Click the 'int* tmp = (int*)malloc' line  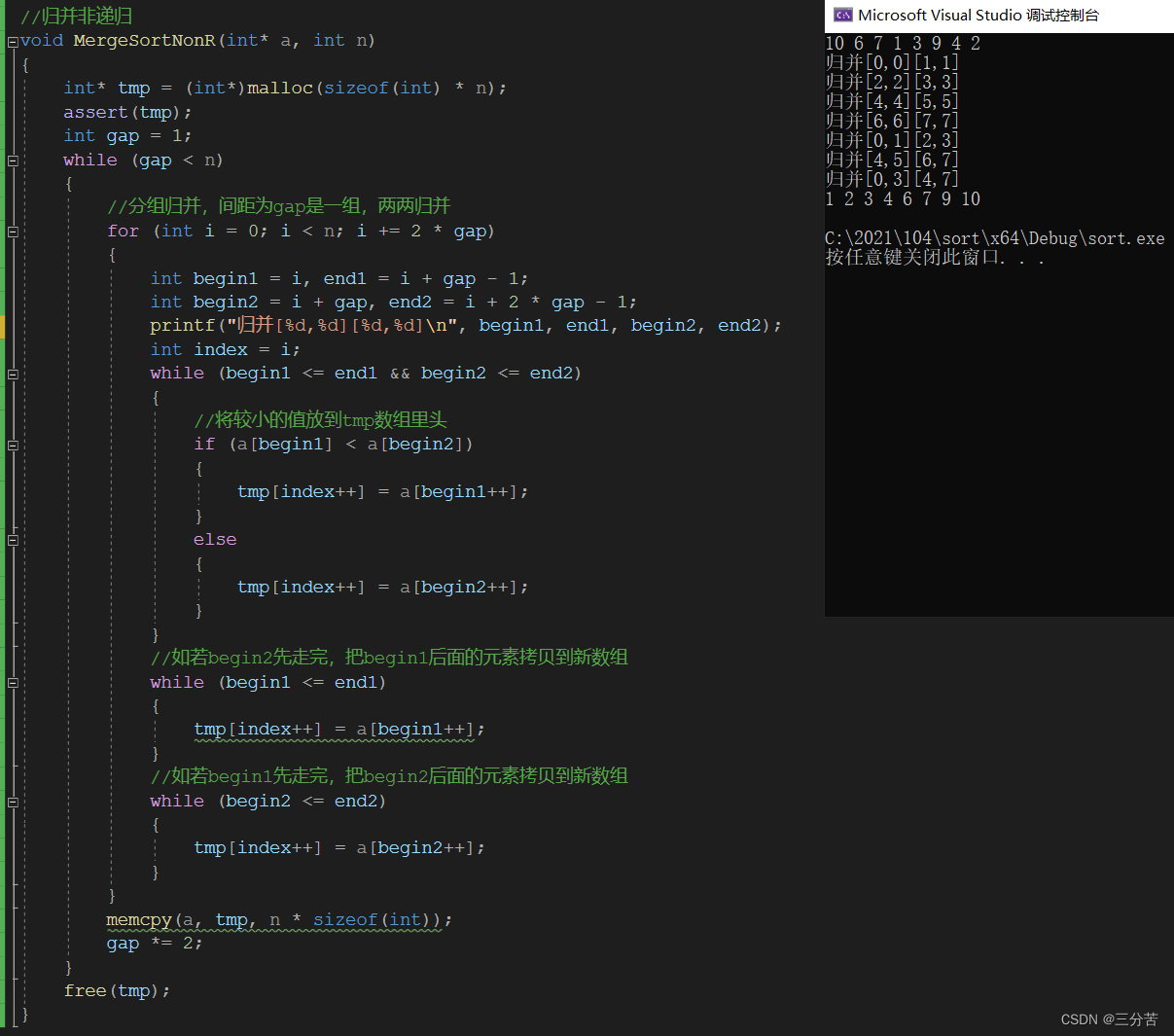[x=285, y=88]
